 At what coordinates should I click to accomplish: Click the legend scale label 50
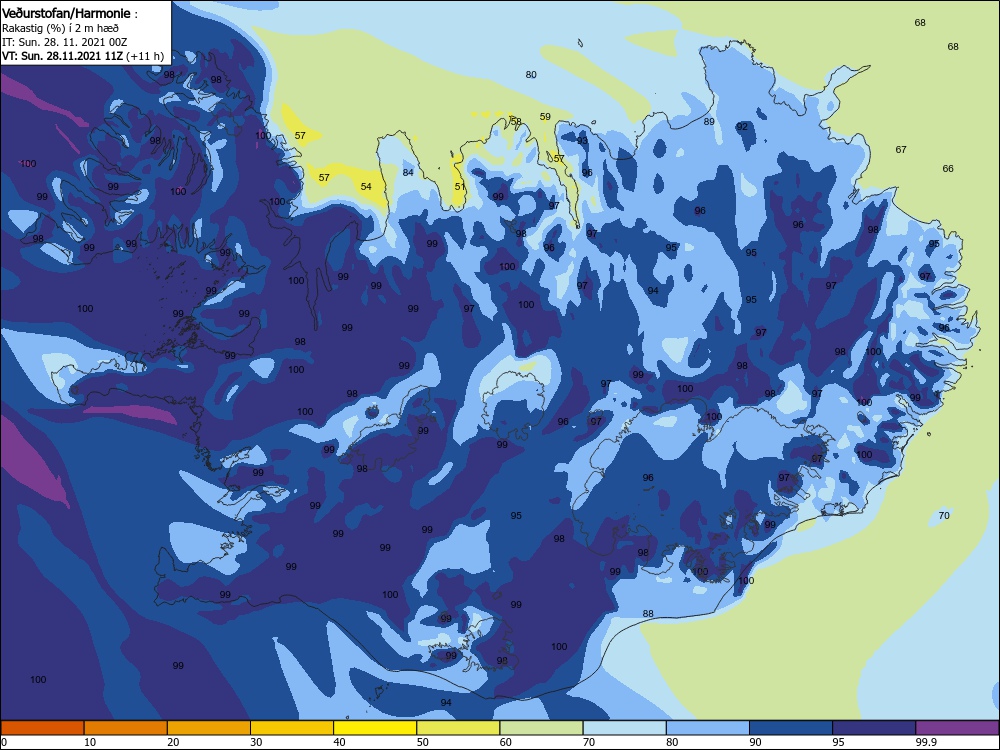click(423, 742)
